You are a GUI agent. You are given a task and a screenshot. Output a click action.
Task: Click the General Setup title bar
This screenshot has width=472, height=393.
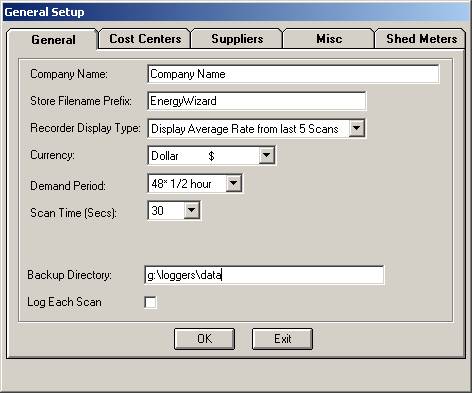coord(236,12)
